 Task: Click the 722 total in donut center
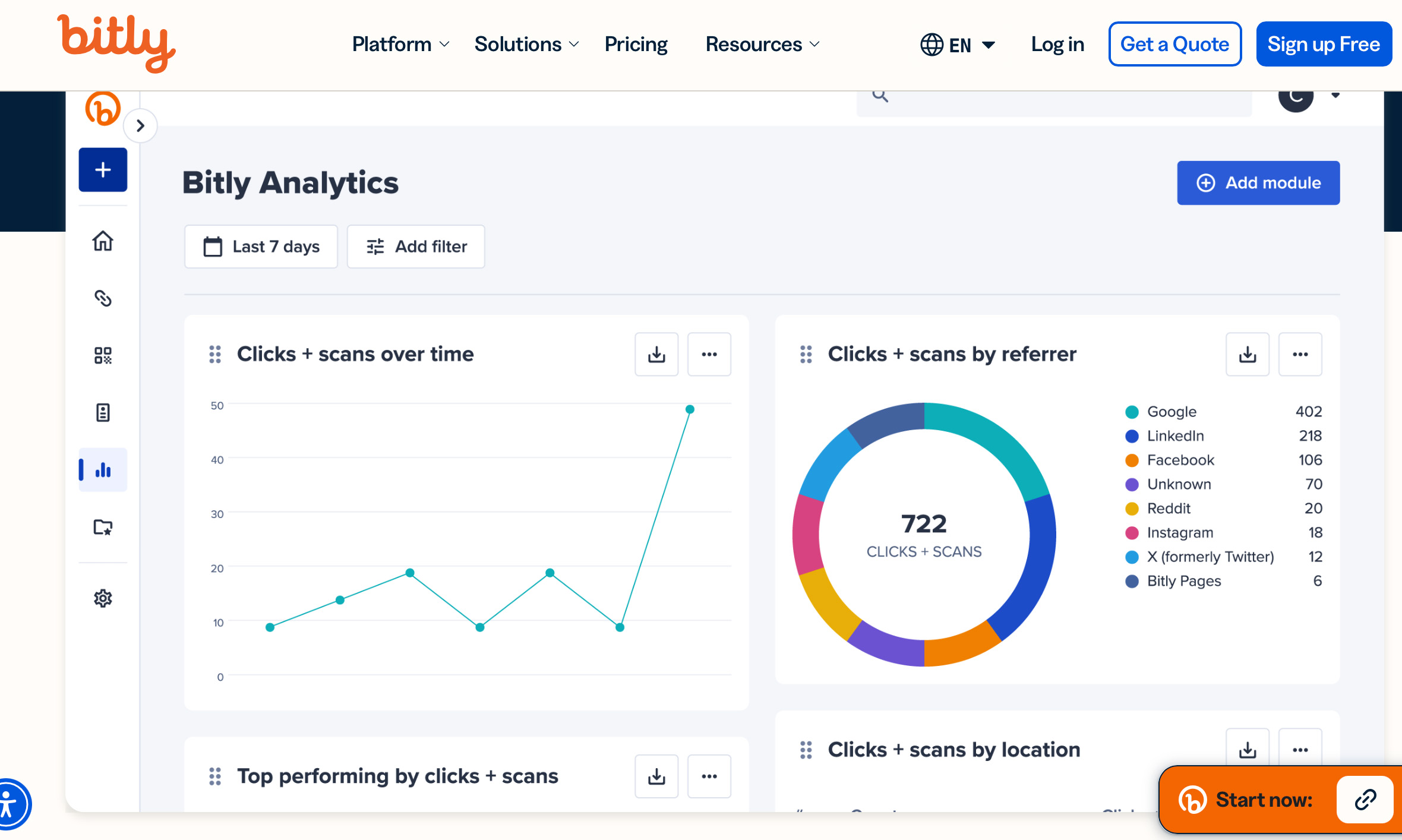pos(924,523)
